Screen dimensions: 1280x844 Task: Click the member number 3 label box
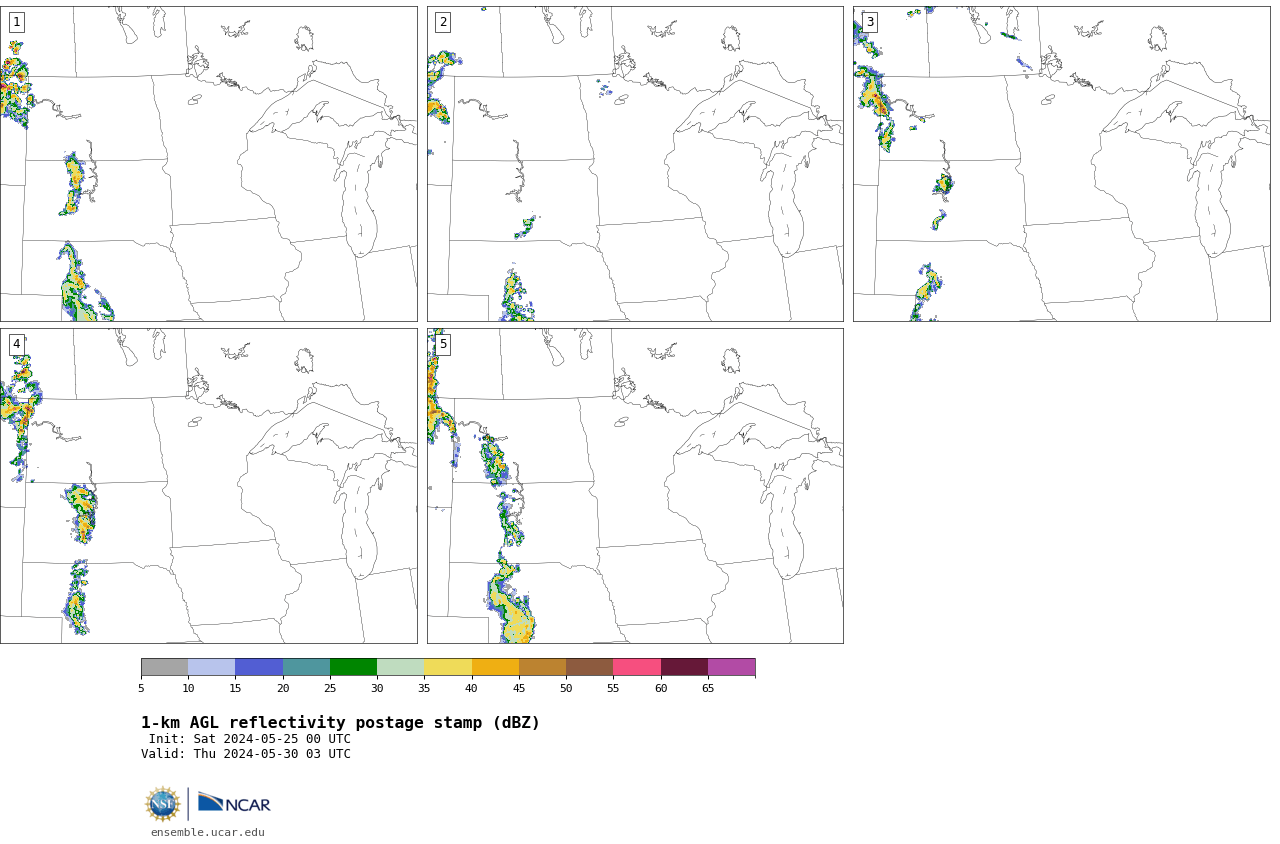[x=870, y=22]
